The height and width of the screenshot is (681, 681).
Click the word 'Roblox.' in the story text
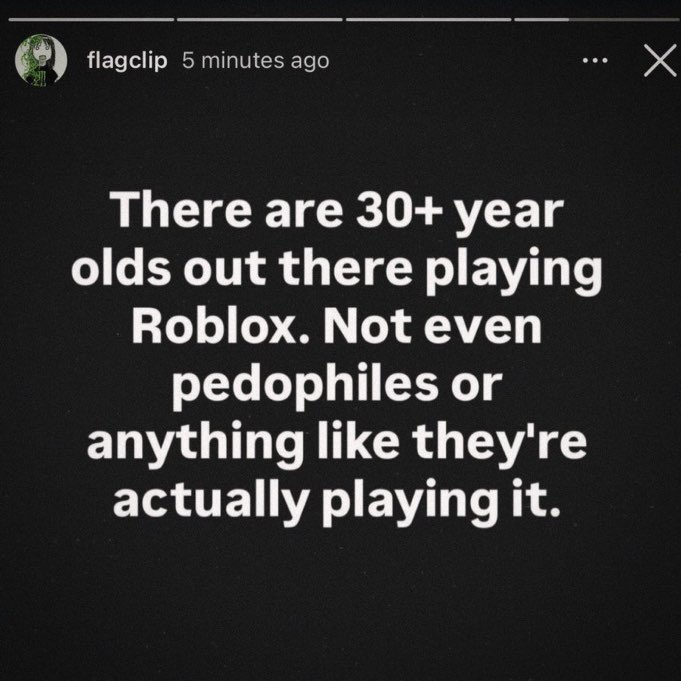click(221, 327)
